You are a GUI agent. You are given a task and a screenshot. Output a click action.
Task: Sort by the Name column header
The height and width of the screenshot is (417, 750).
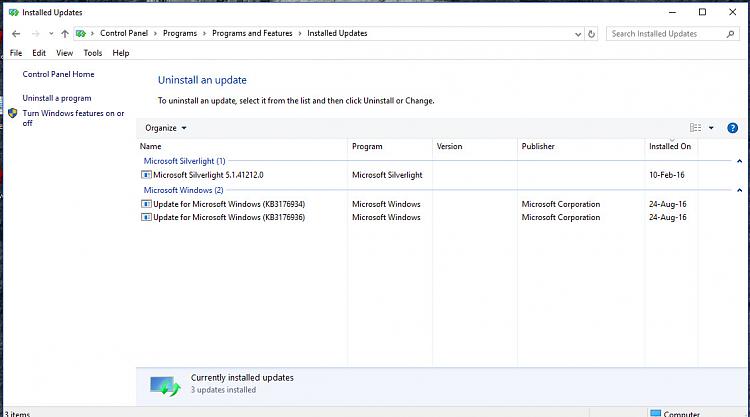pos(242,146)
